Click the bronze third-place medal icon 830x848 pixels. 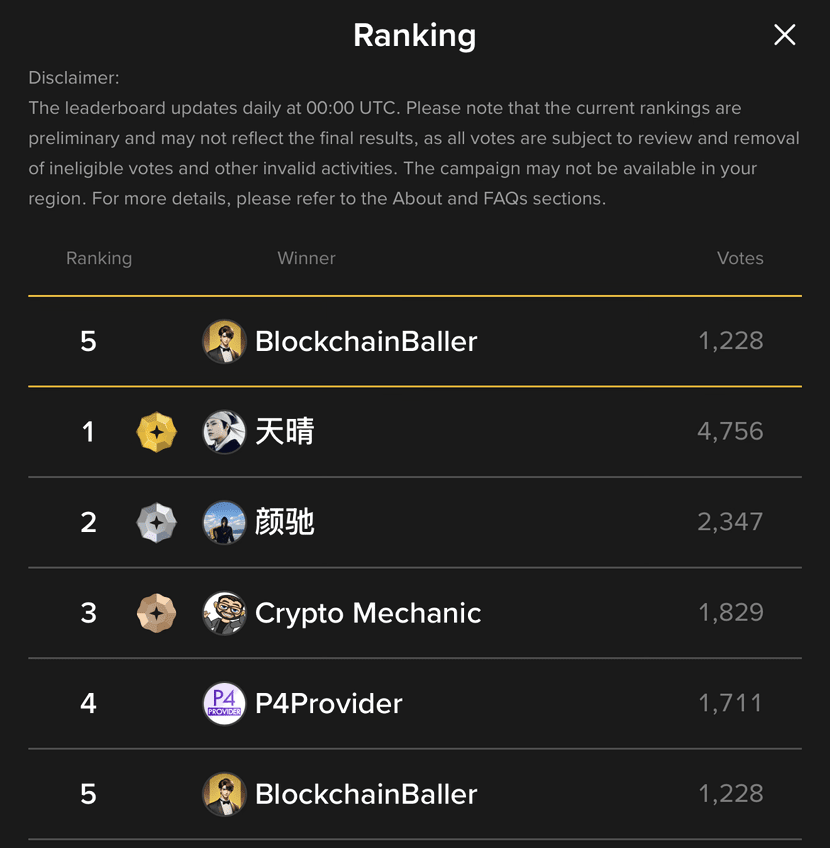(x=156, y=613)
